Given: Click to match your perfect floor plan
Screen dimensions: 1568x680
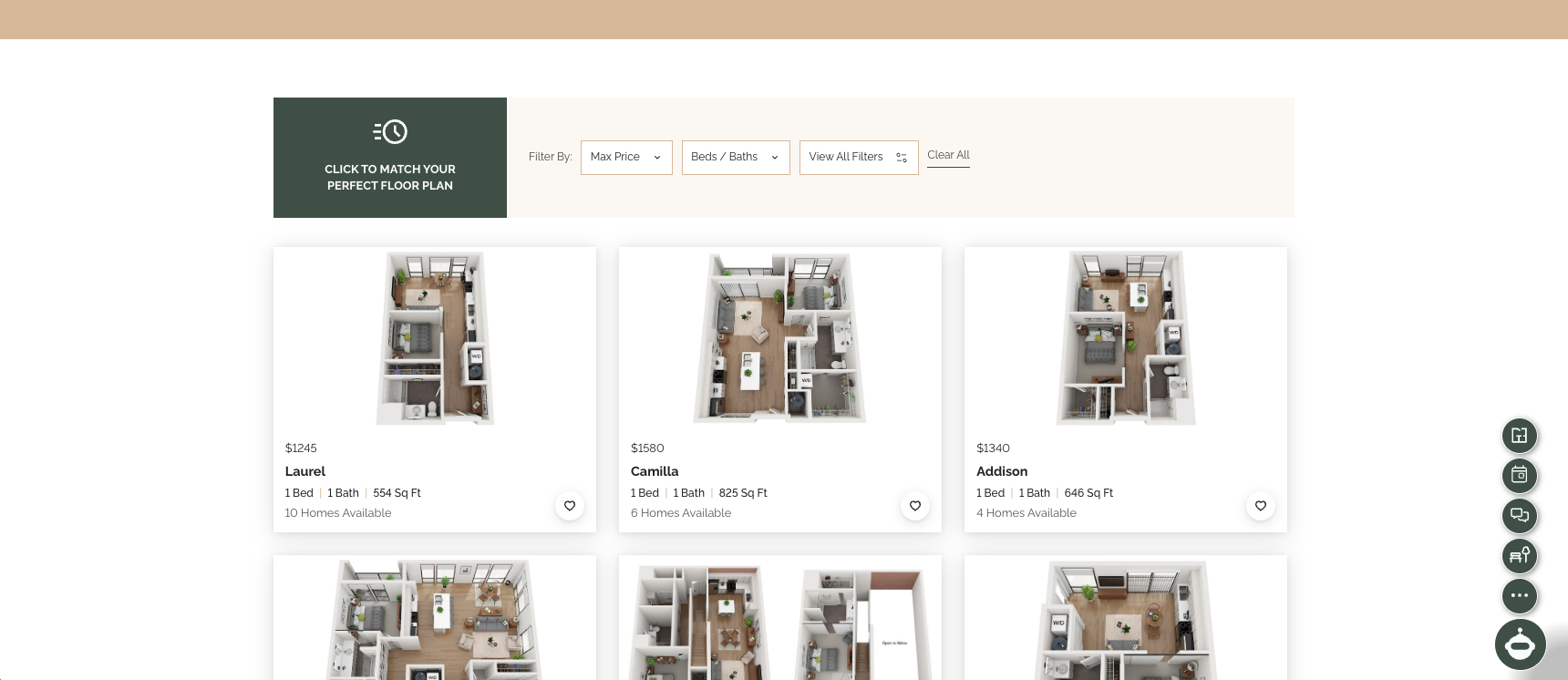Looking at the screenshot, I should pos(390,158).
